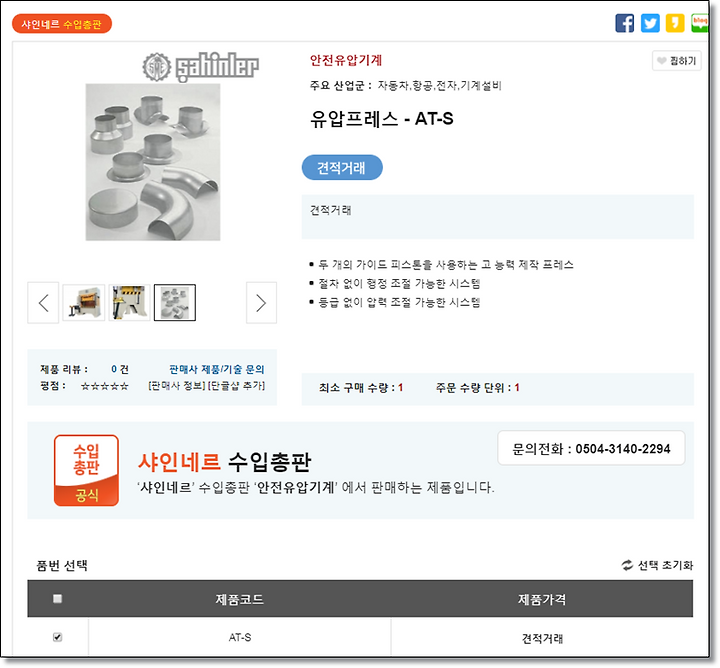This screenshot has width=720, height=668.
Task: Click the 문의전화 0504-3140-2294 box
Action: point(591,448)
